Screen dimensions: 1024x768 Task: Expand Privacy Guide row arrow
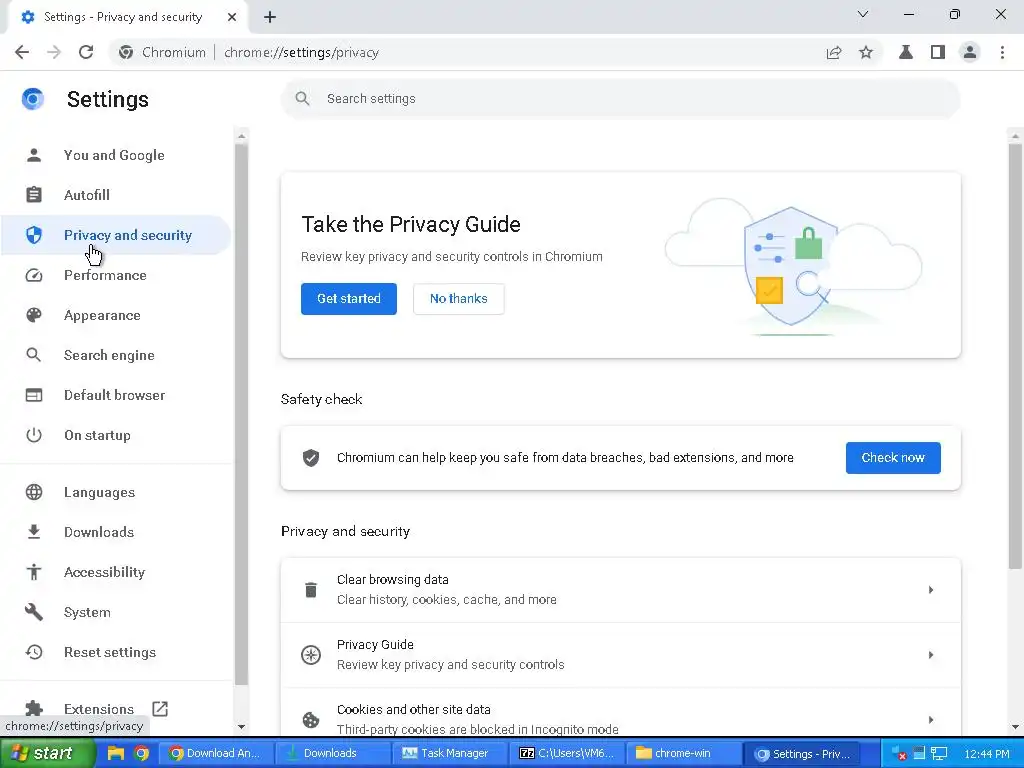pyautogui.click(x=931, y=654)
